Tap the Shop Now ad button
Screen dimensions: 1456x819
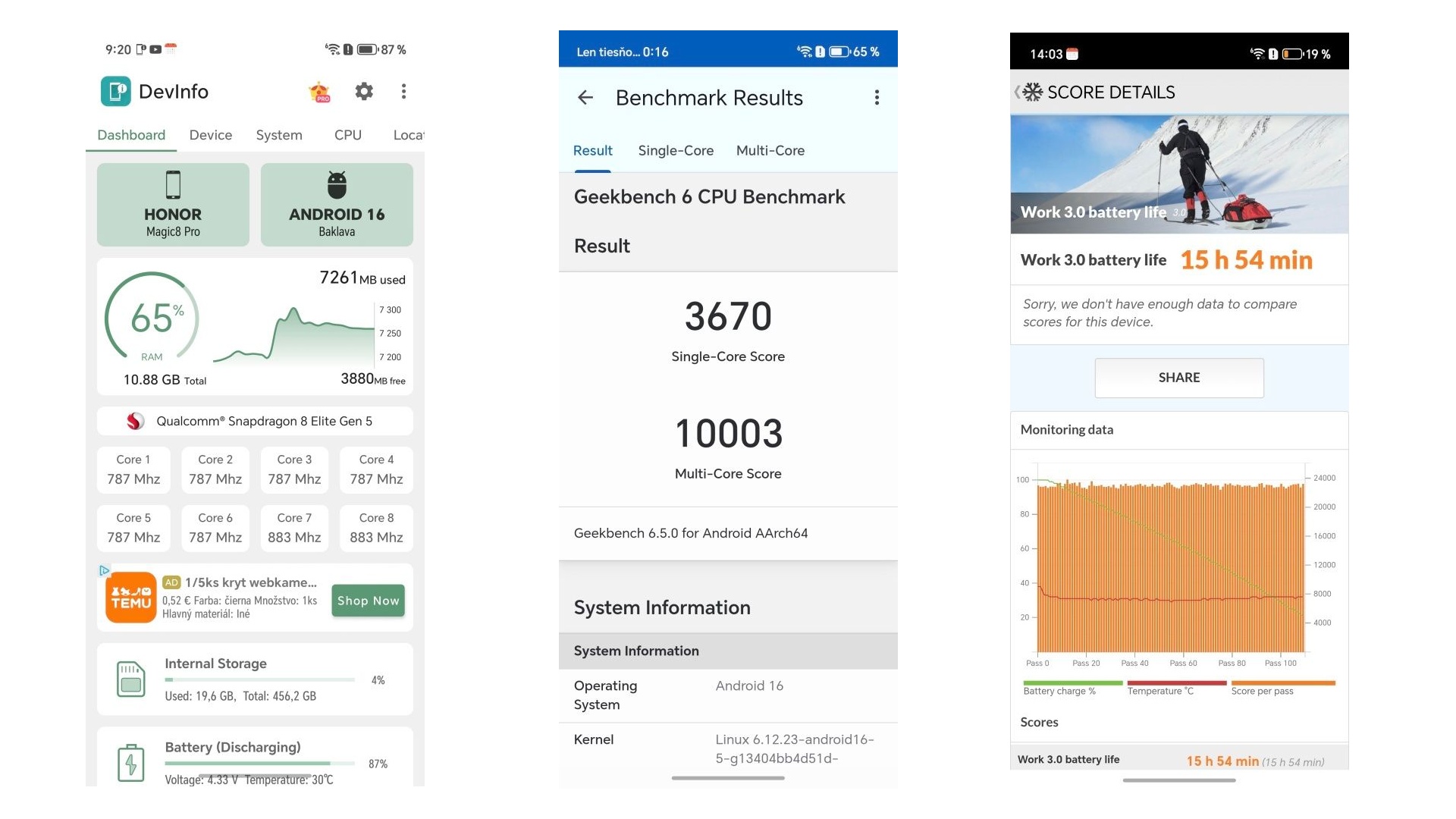coord(368,601)
